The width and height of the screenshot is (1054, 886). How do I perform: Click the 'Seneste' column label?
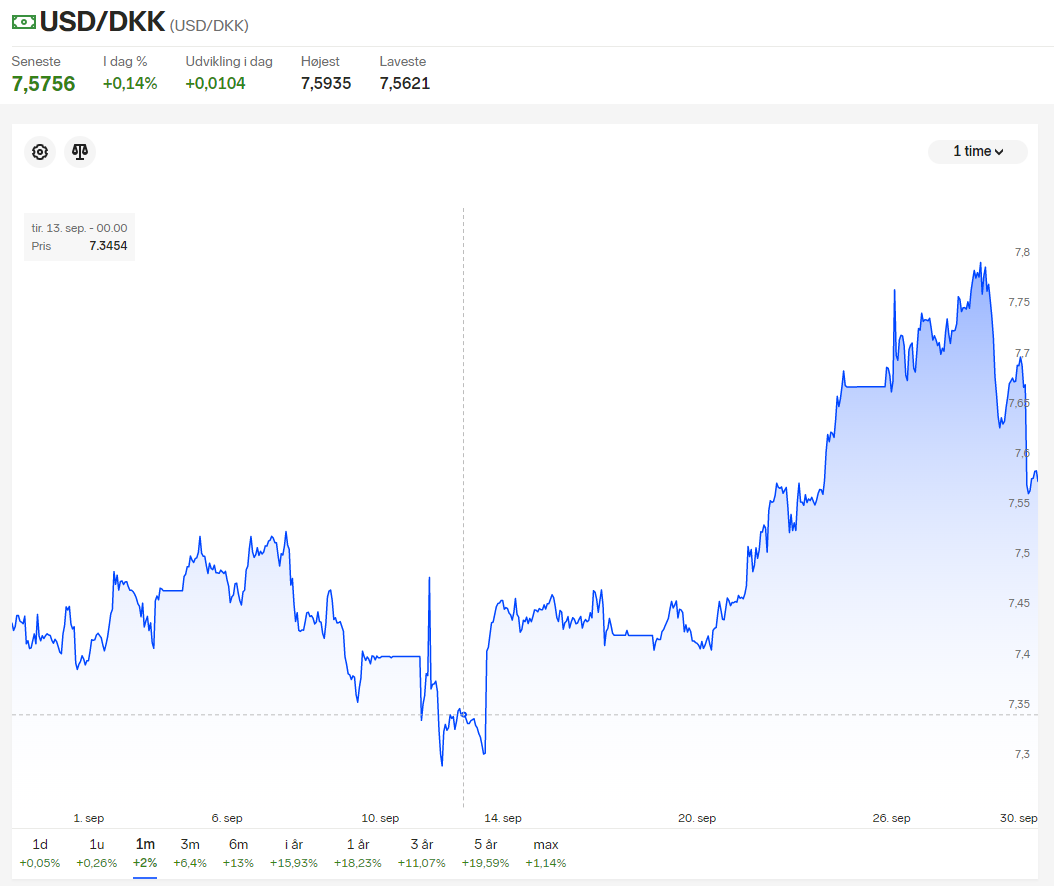[36, 61]
